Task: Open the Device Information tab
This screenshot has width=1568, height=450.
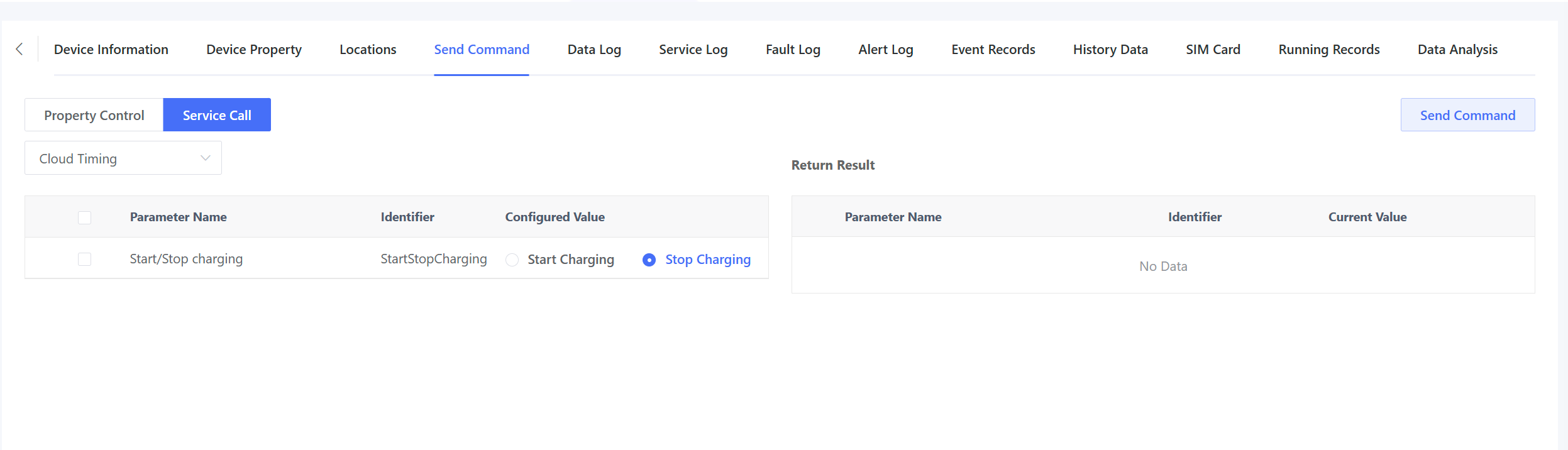Action: pyautogui.click(x=111, y=50)
